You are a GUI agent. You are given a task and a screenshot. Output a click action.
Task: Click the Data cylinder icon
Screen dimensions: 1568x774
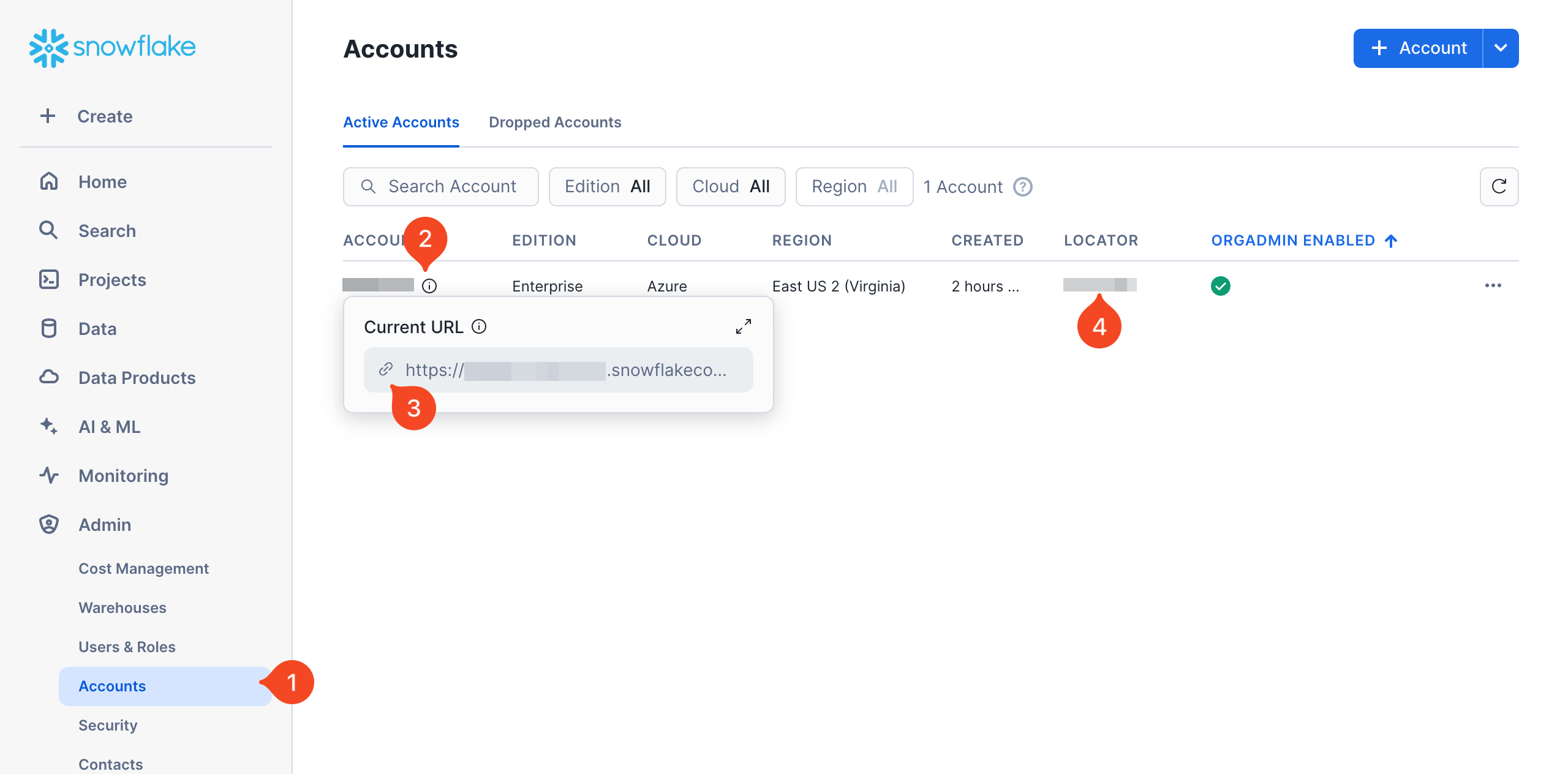[x=49, y=328]
